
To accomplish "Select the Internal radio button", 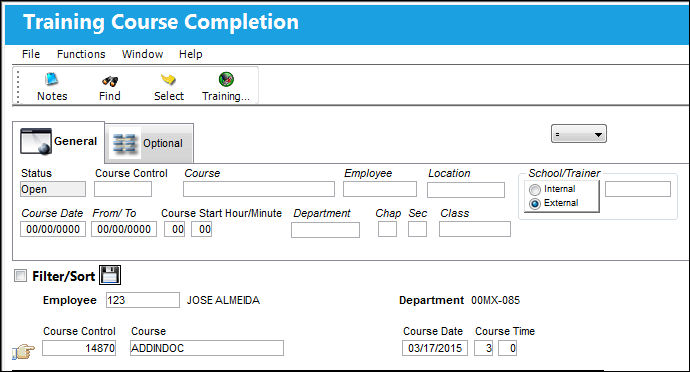I will click(535, 189).
